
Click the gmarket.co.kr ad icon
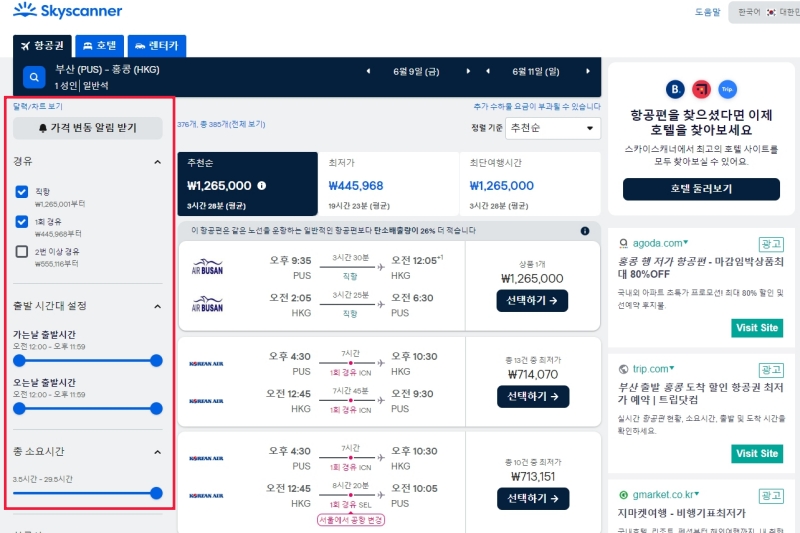pyautogui.click(x=623, y=495)
